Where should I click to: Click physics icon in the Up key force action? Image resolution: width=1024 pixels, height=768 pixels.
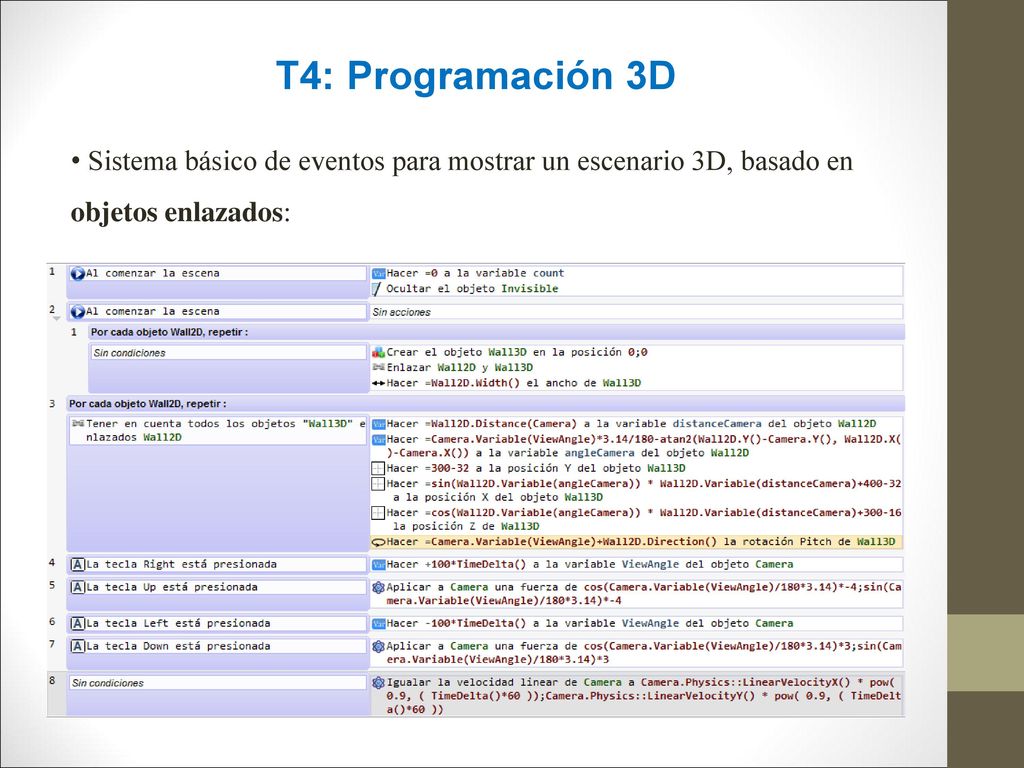tap(378, 588)
